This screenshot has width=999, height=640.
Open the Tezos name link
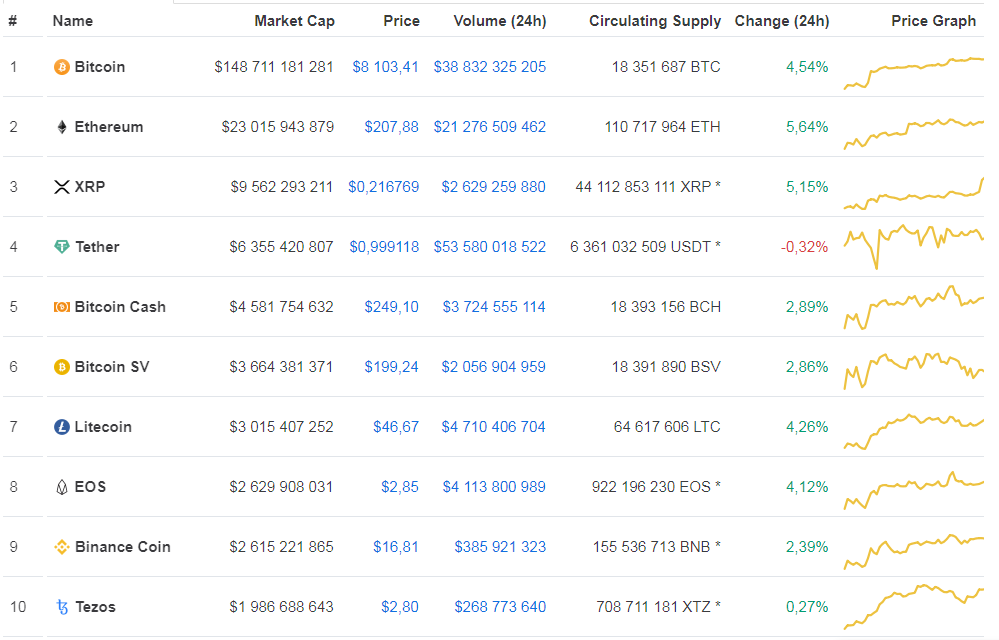tap(96, 607)
